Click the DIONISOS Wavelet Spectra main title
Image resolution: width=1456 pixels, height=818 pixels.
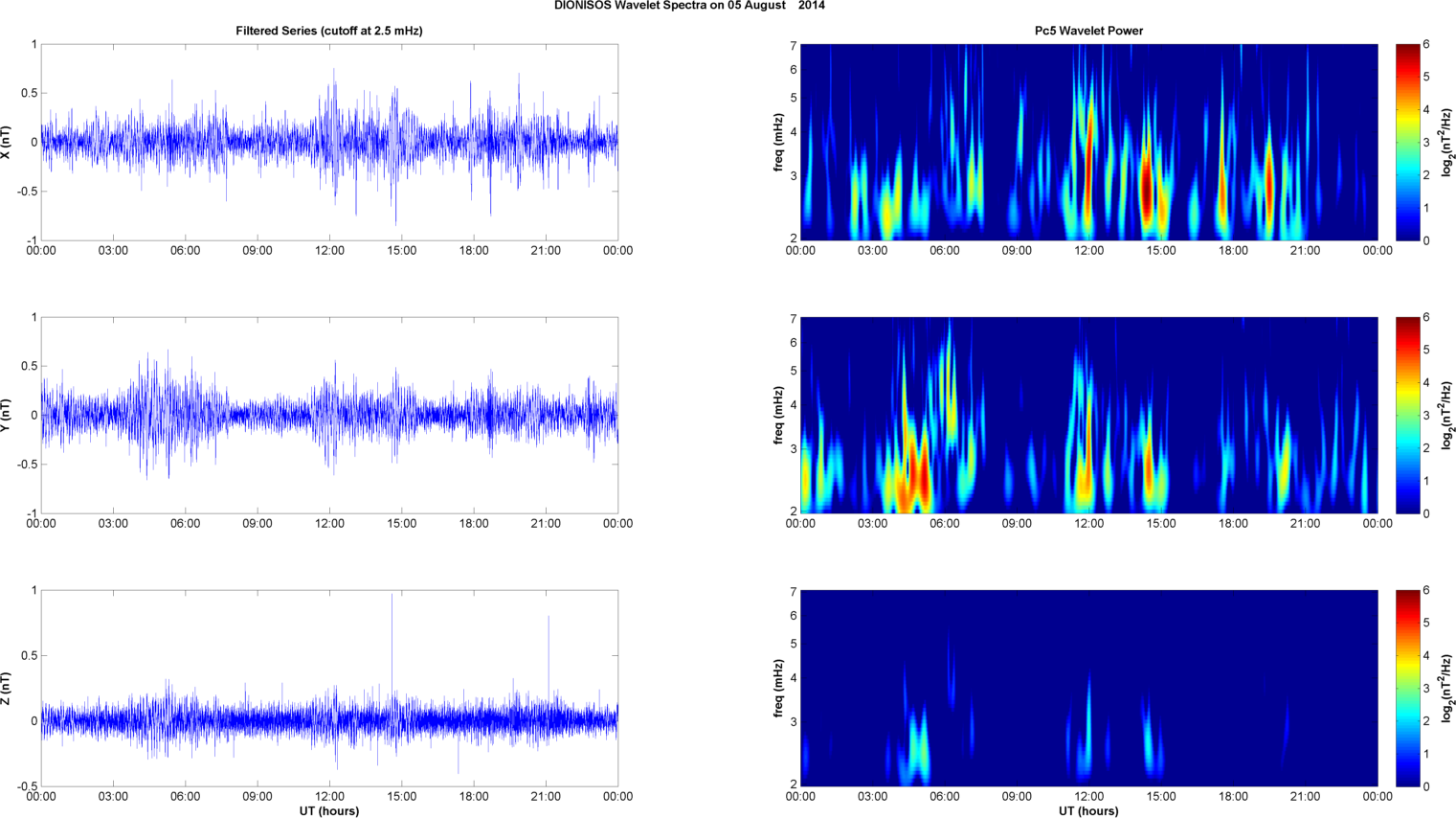[x=689, y=6]
